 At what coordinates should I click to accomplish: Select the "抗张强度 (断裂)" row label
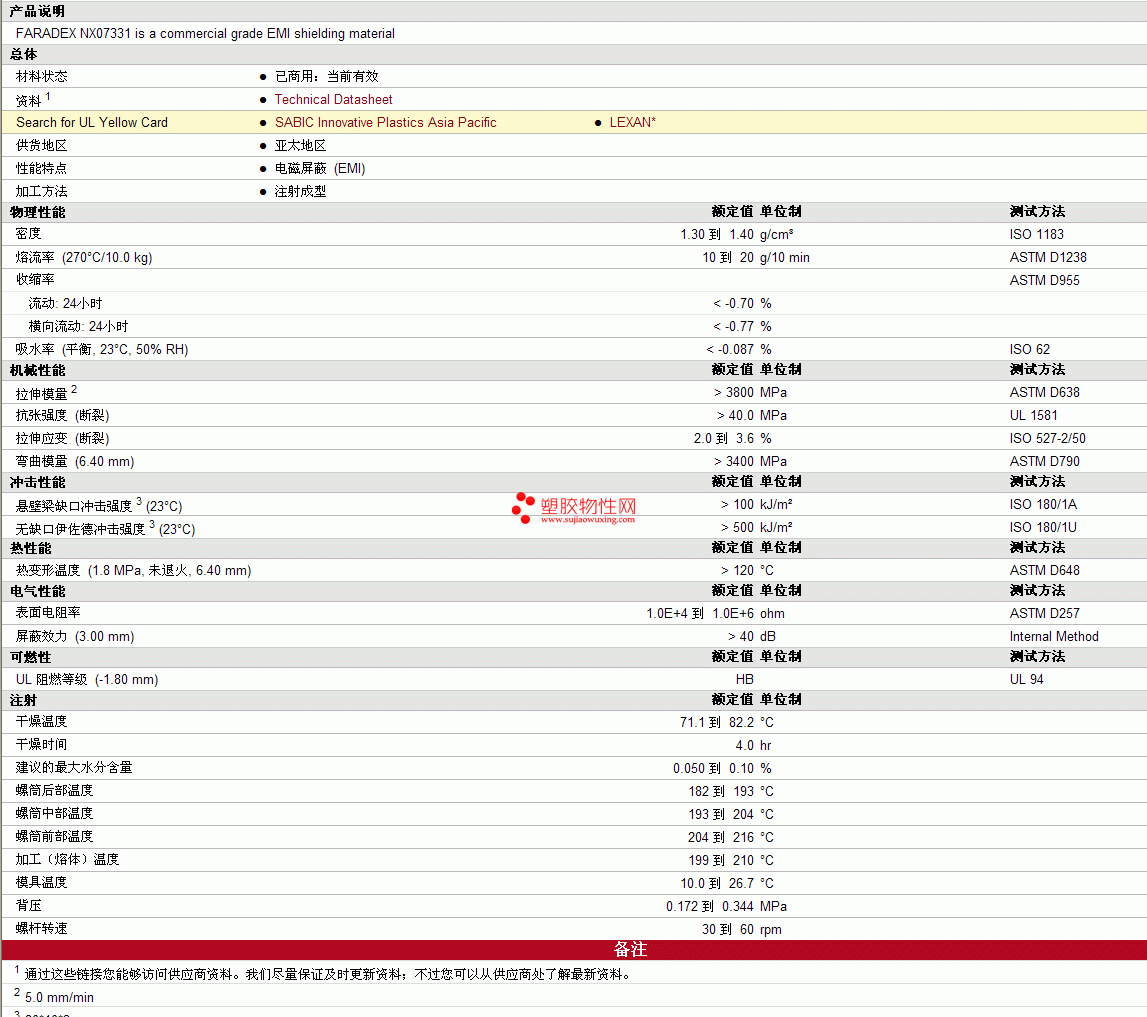pyautogui.click(x=62, y=415)
